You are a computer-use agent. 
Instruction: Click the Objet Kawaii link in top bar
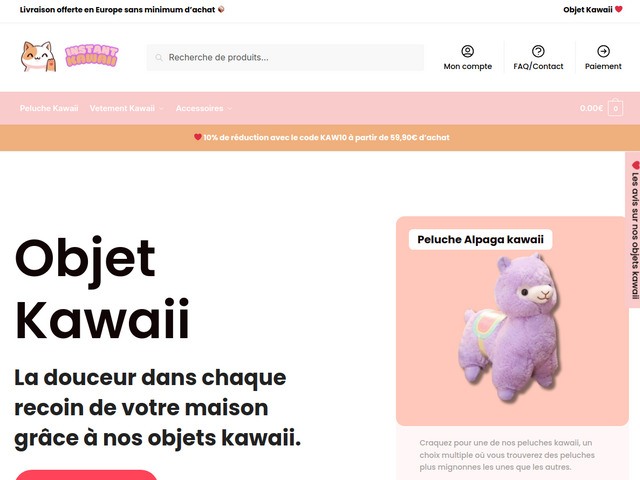tap(588, 9)
